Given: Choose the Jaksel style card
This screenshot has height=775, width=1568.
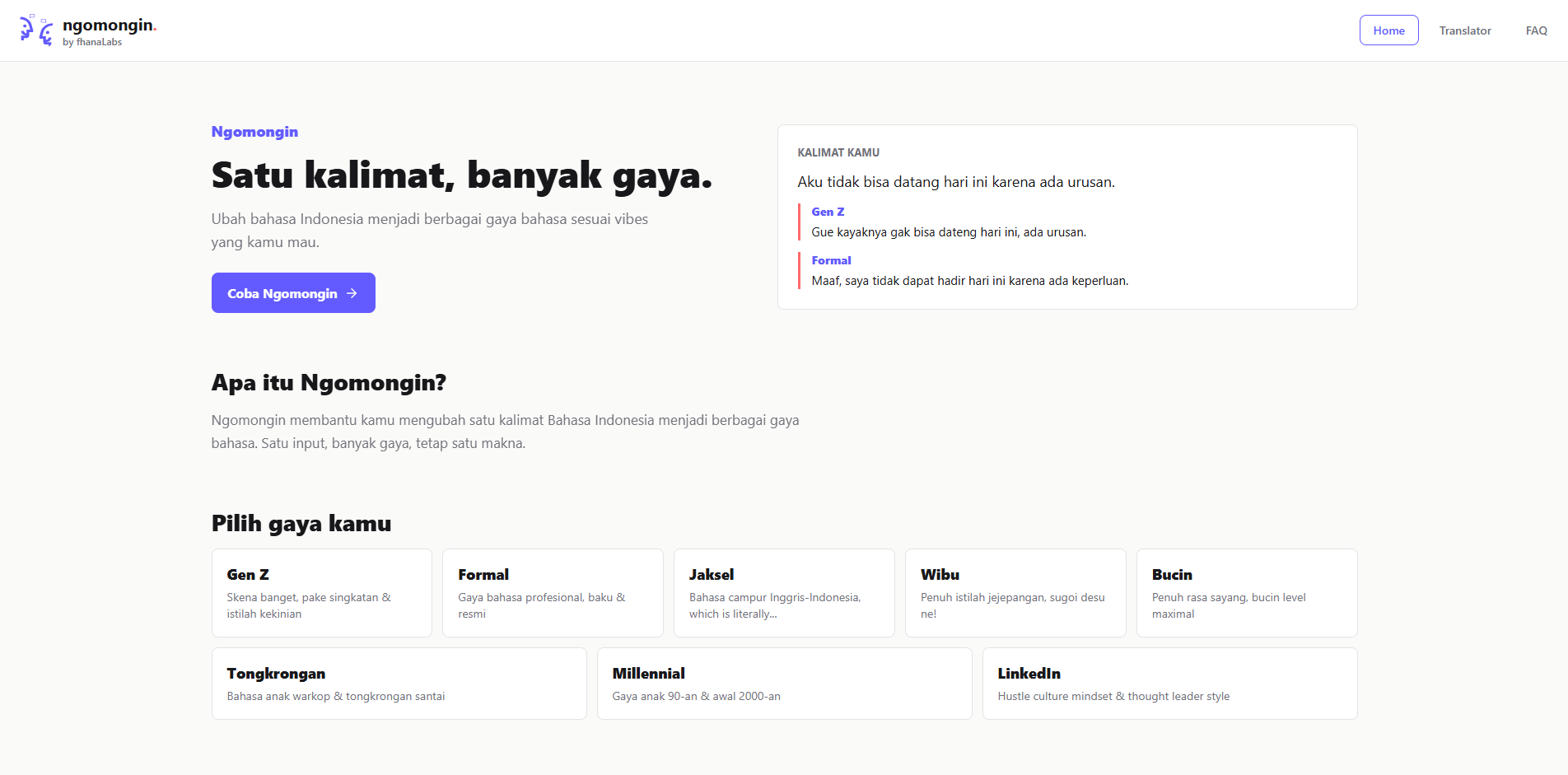Looking at the screenshot, I should tap(784, 593).
